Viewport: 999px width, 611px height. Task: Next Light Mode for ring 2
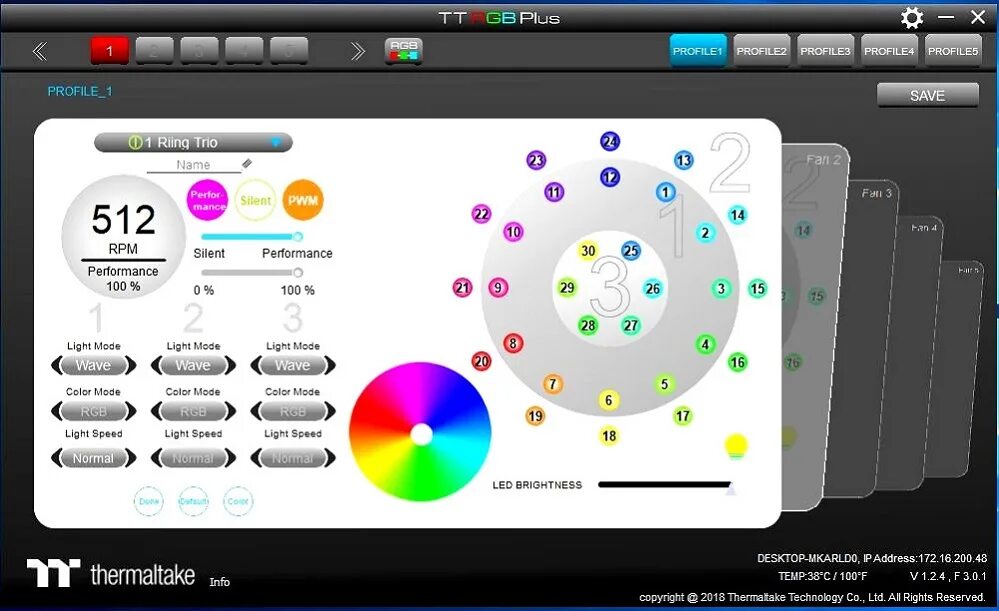click(230, 366)
